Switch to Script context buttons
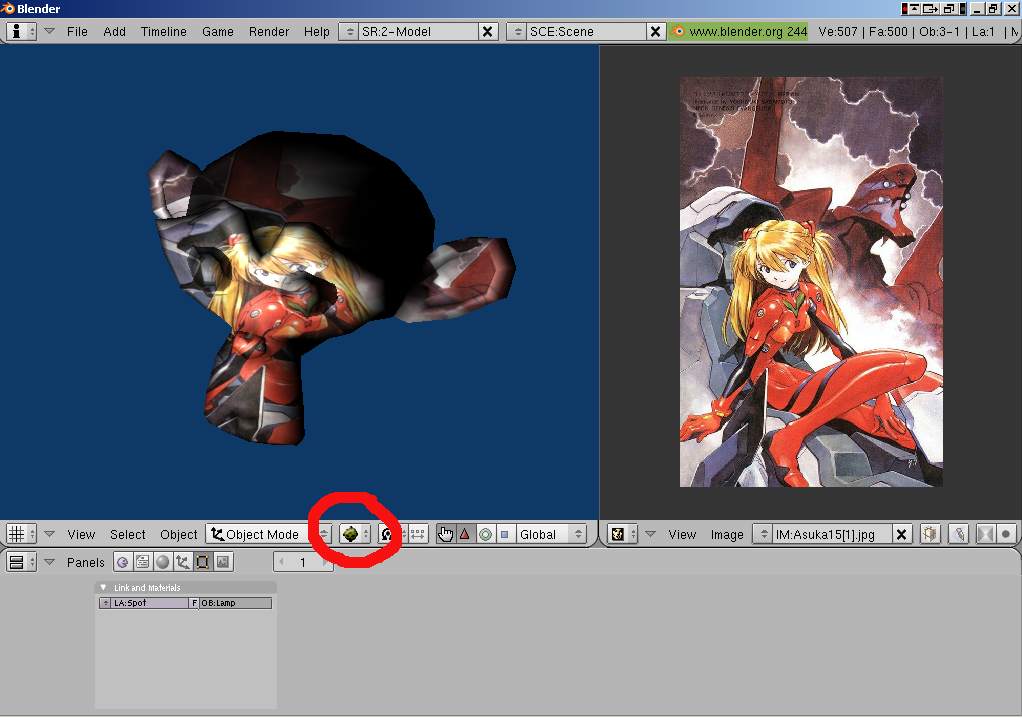 pos(143,562)
